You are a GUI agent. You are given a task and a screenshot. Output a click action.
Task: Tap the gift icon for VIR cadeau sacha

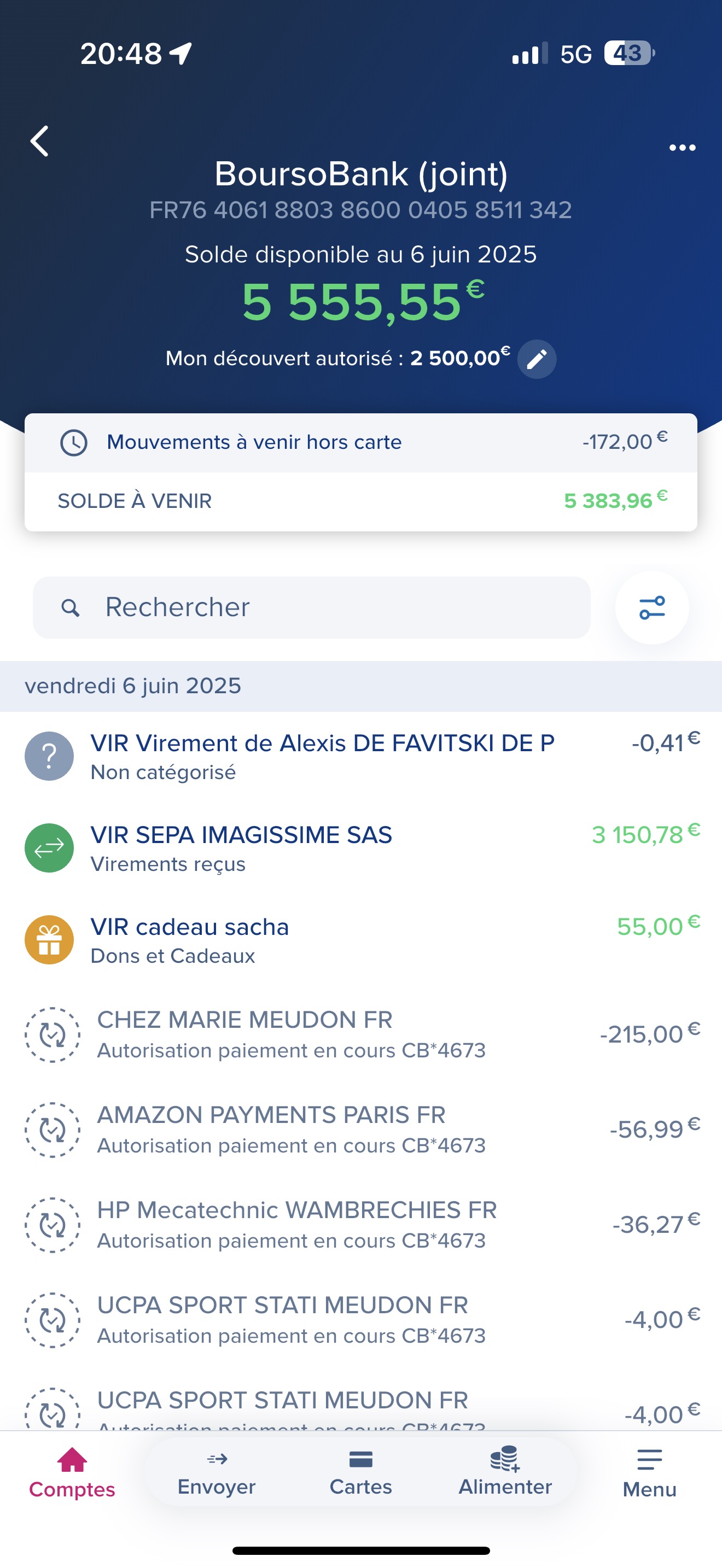(x=49, y=940)
